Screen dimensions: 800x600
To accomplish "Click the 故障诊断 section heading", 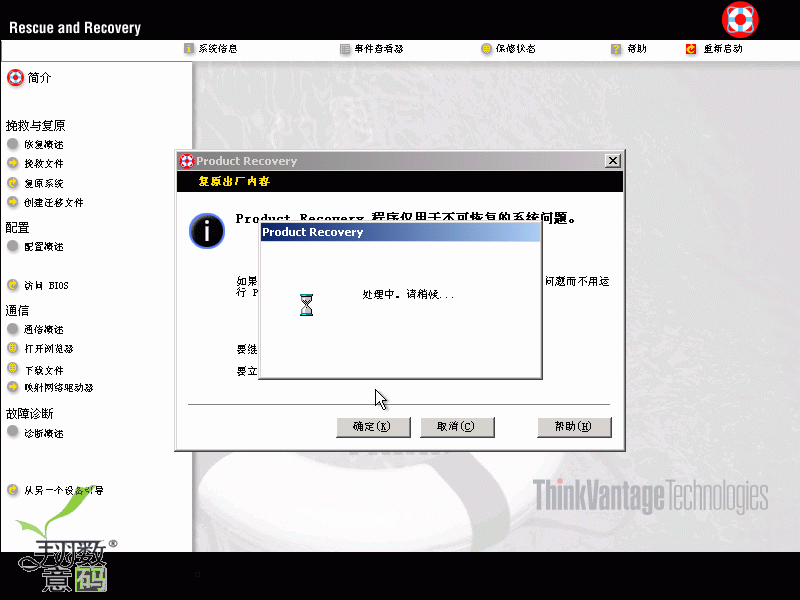I will (x=30, y=413).
